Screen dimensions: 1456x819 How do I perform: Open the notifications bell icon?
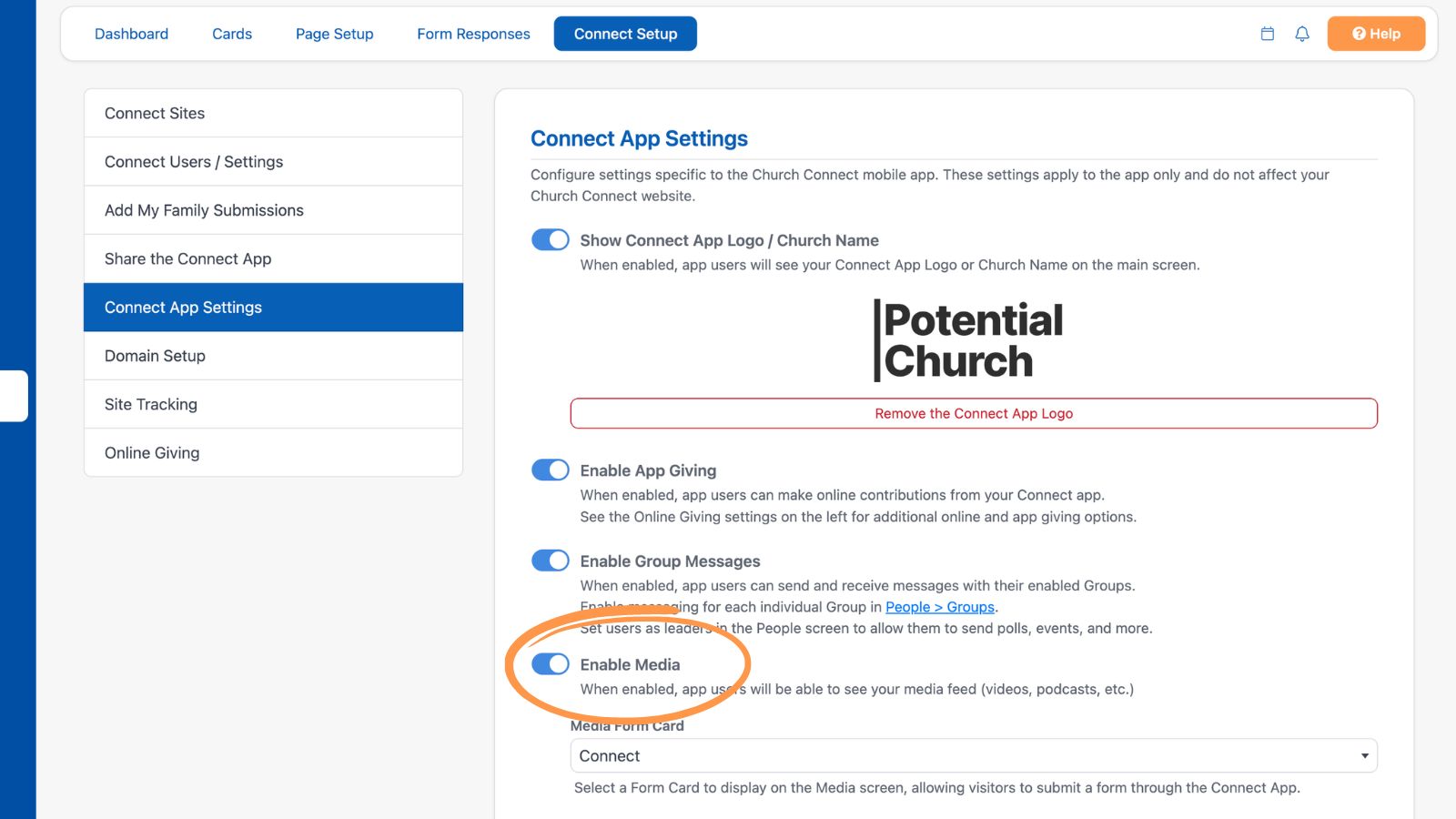point(1302,34)
